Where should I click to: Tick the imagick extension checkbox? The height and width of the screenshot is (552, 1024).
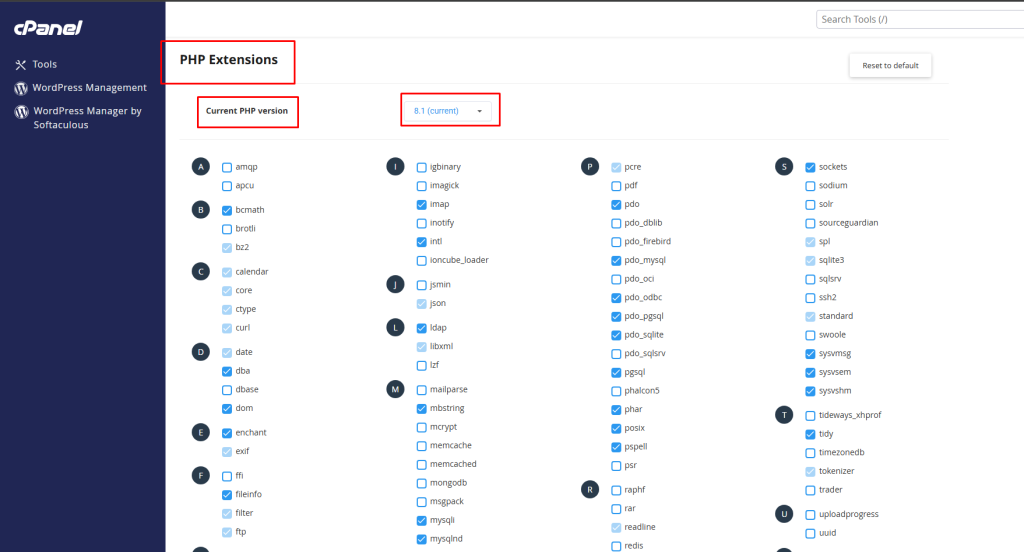(421, 186)
